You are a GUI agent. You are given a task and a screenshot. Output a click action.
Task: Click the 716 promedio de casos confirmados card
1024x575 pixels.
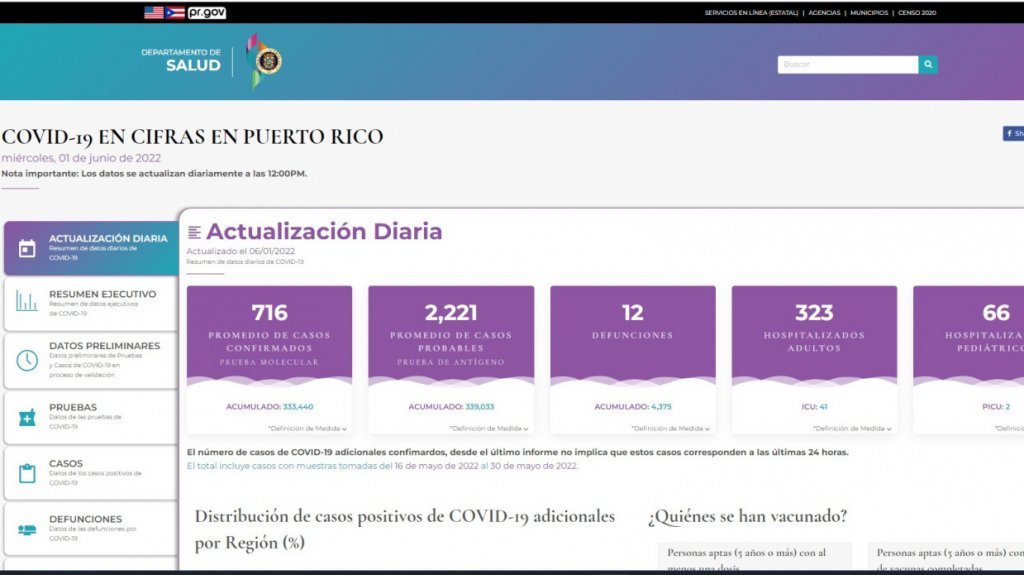269,360
